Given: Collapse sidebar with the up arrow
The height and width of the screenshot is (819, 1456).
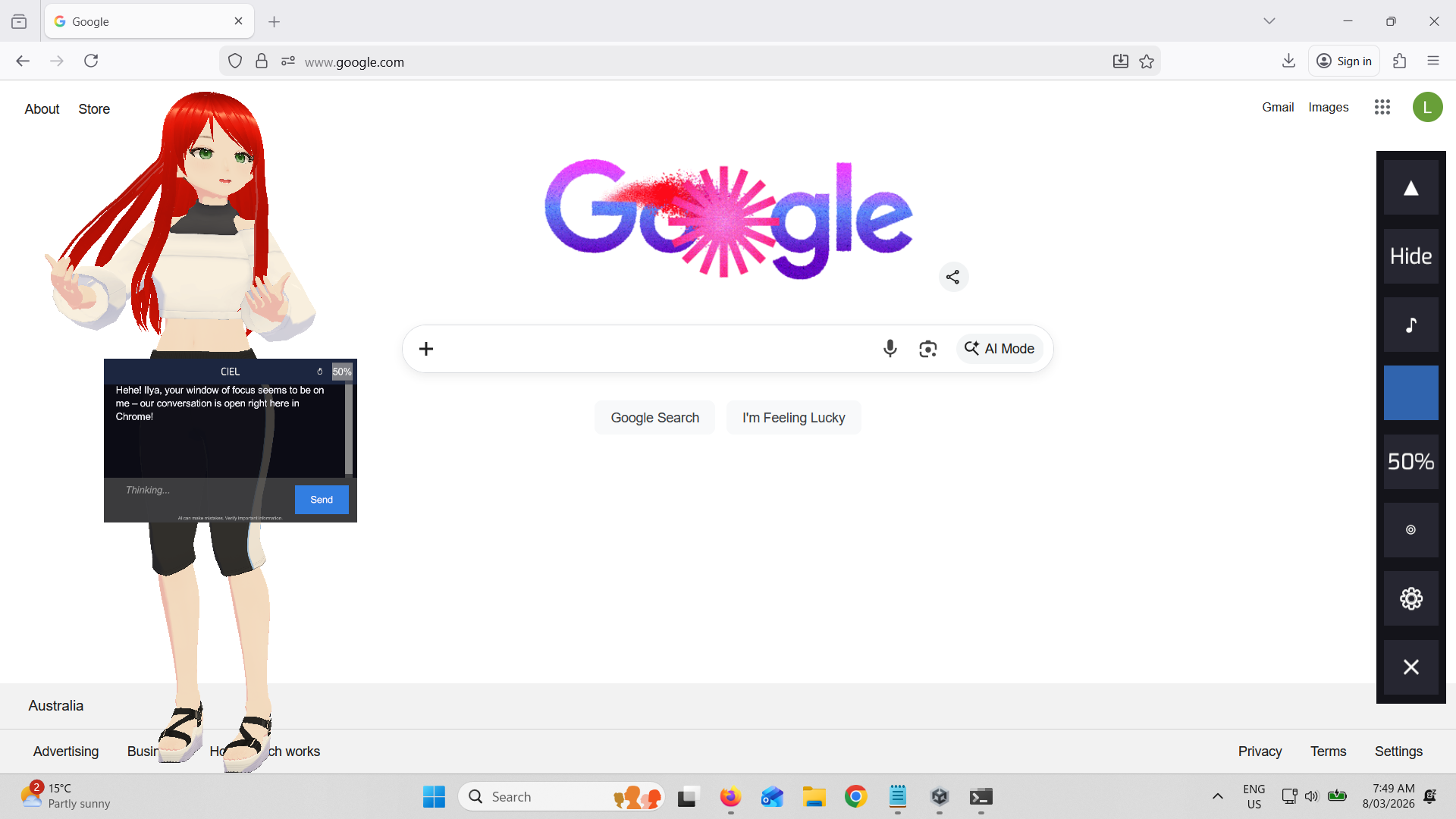Looking at the screenshot, I should pyautogui.click(x=1410, y=187).
